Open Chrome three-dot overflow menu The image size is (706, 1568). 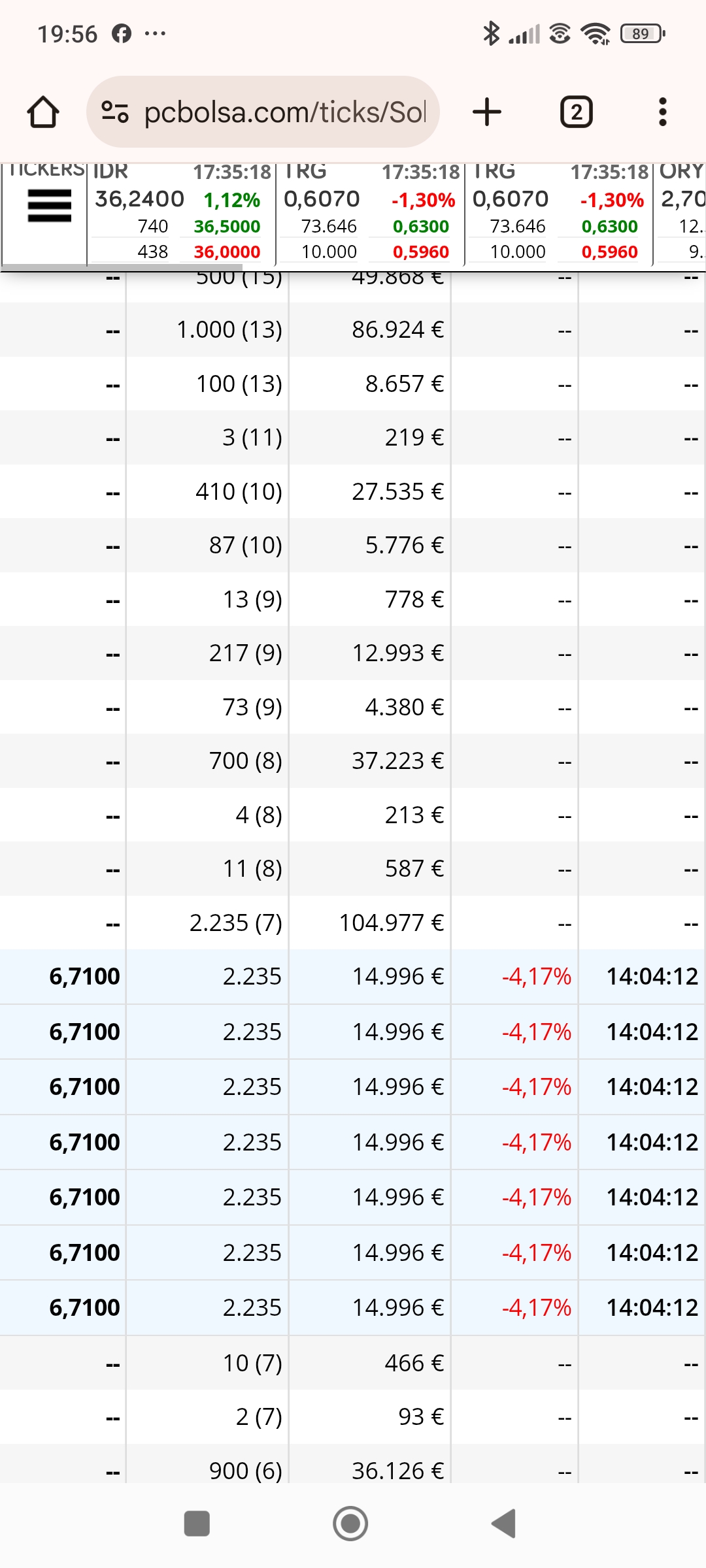663,112
